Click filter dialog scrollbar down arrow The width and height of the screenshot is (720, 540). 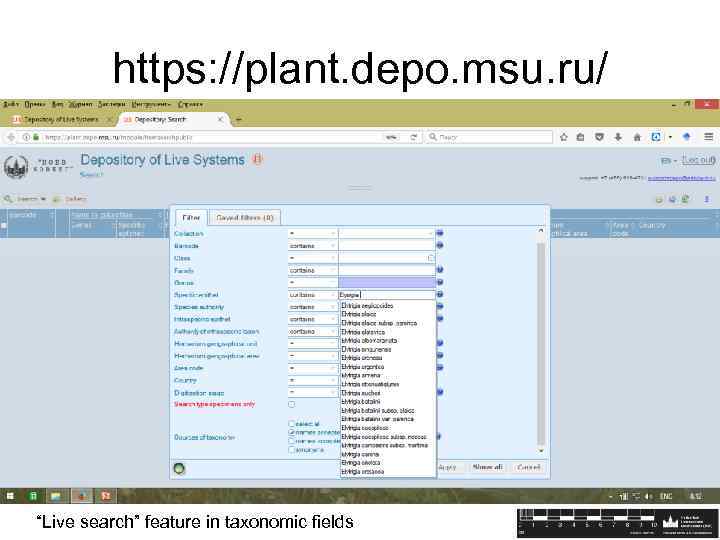pos(541,451)
